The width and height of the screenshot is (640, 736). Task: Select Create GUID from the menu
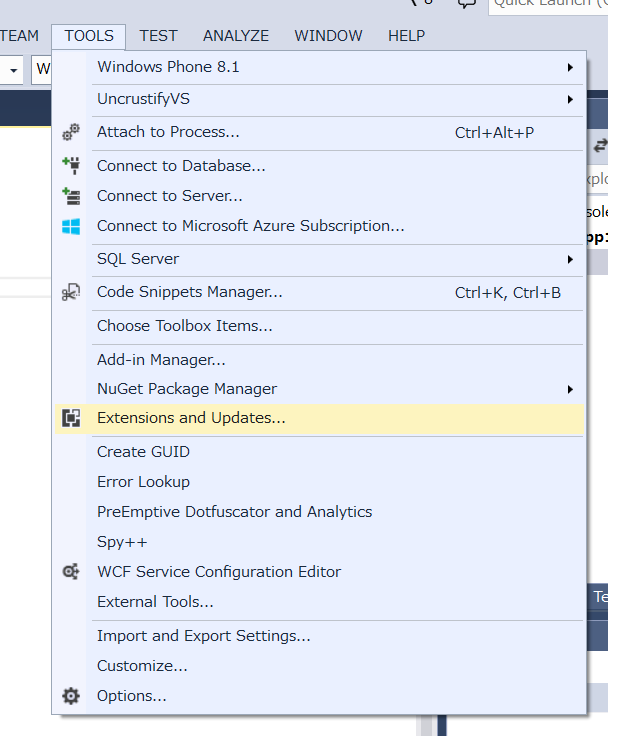[143, 452]
